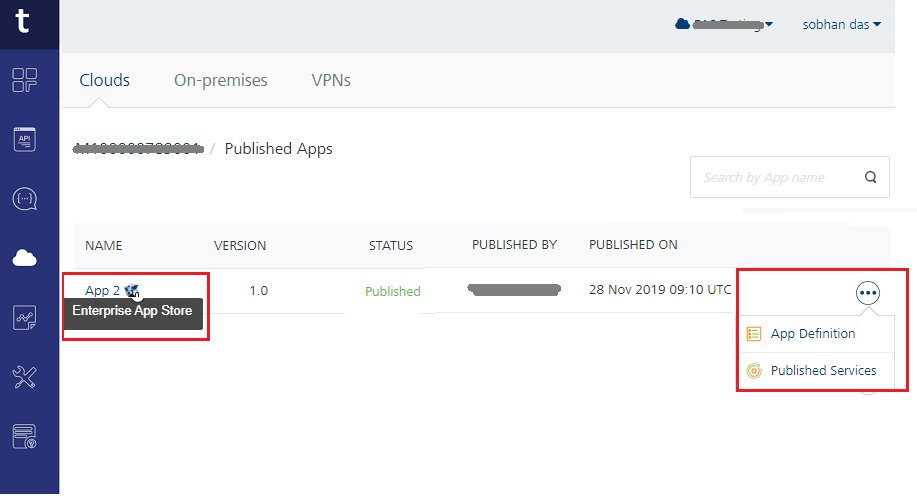Open the three-dots actions menu for App 2
The height and width of the screenshot is (504, 917).
point(867,293)
